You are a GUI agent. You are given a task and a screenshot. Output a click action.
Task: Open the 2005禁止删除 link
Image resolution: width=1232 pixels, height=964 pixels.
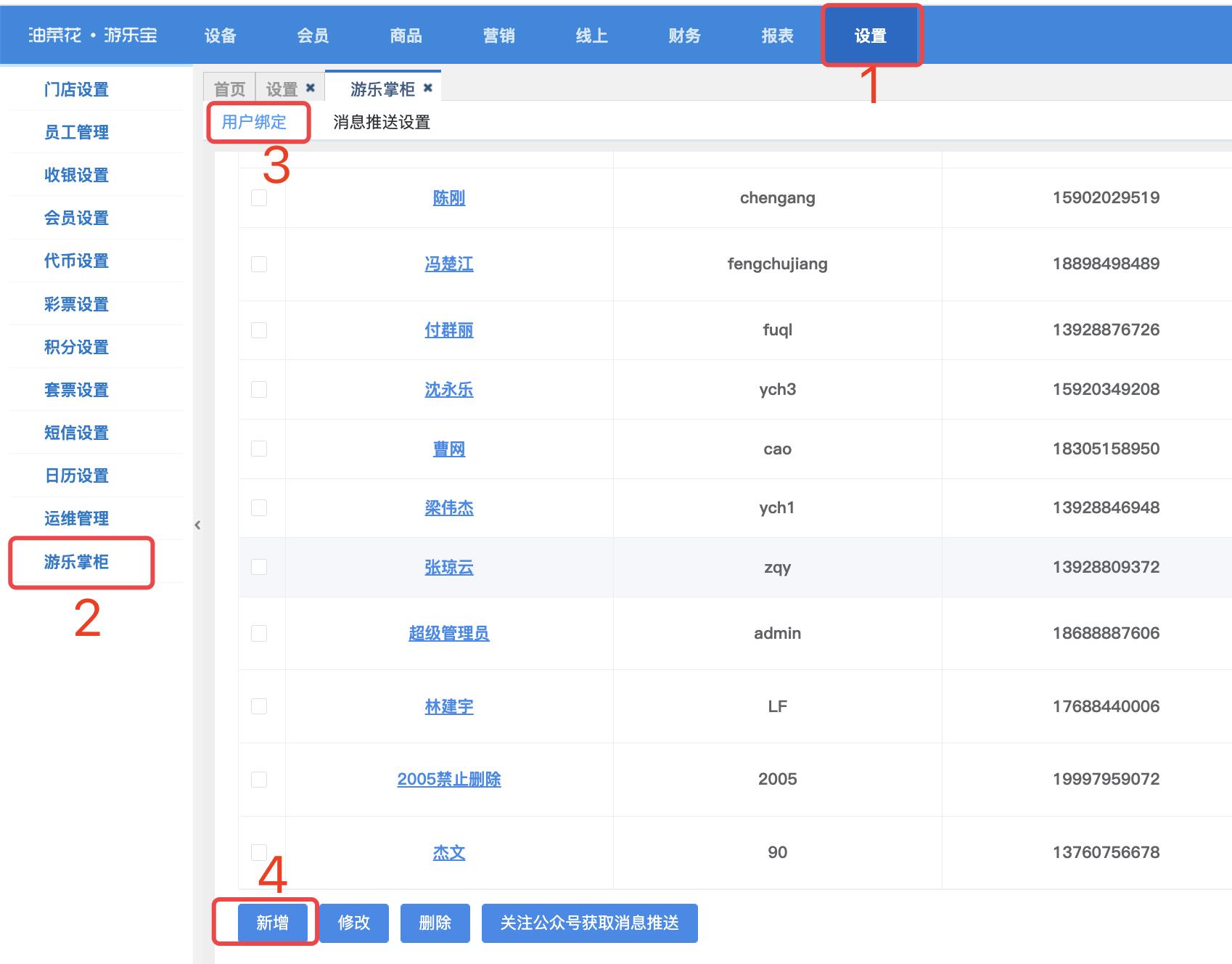[449, 780]
